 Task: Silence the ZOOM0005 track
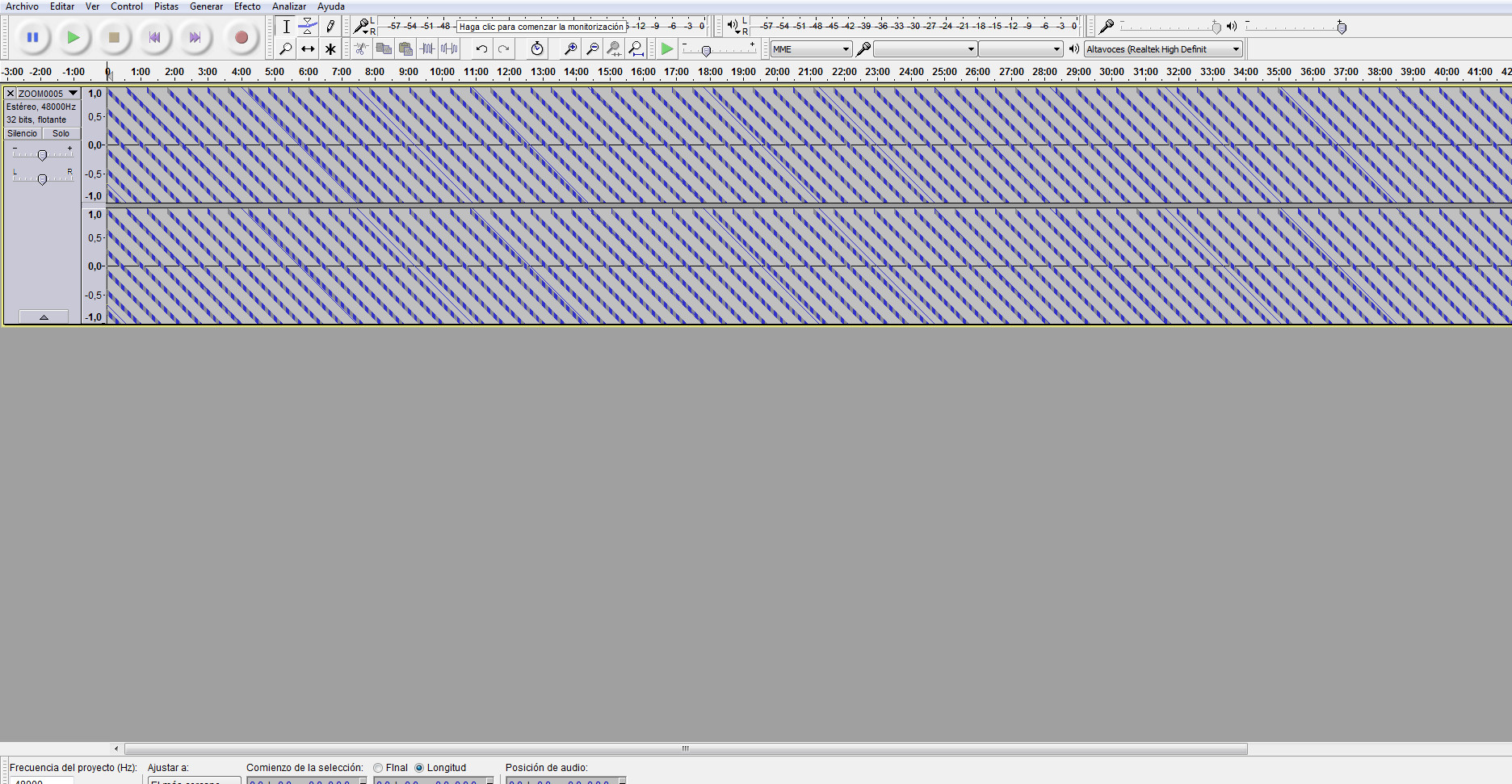[x=22, y=133]
